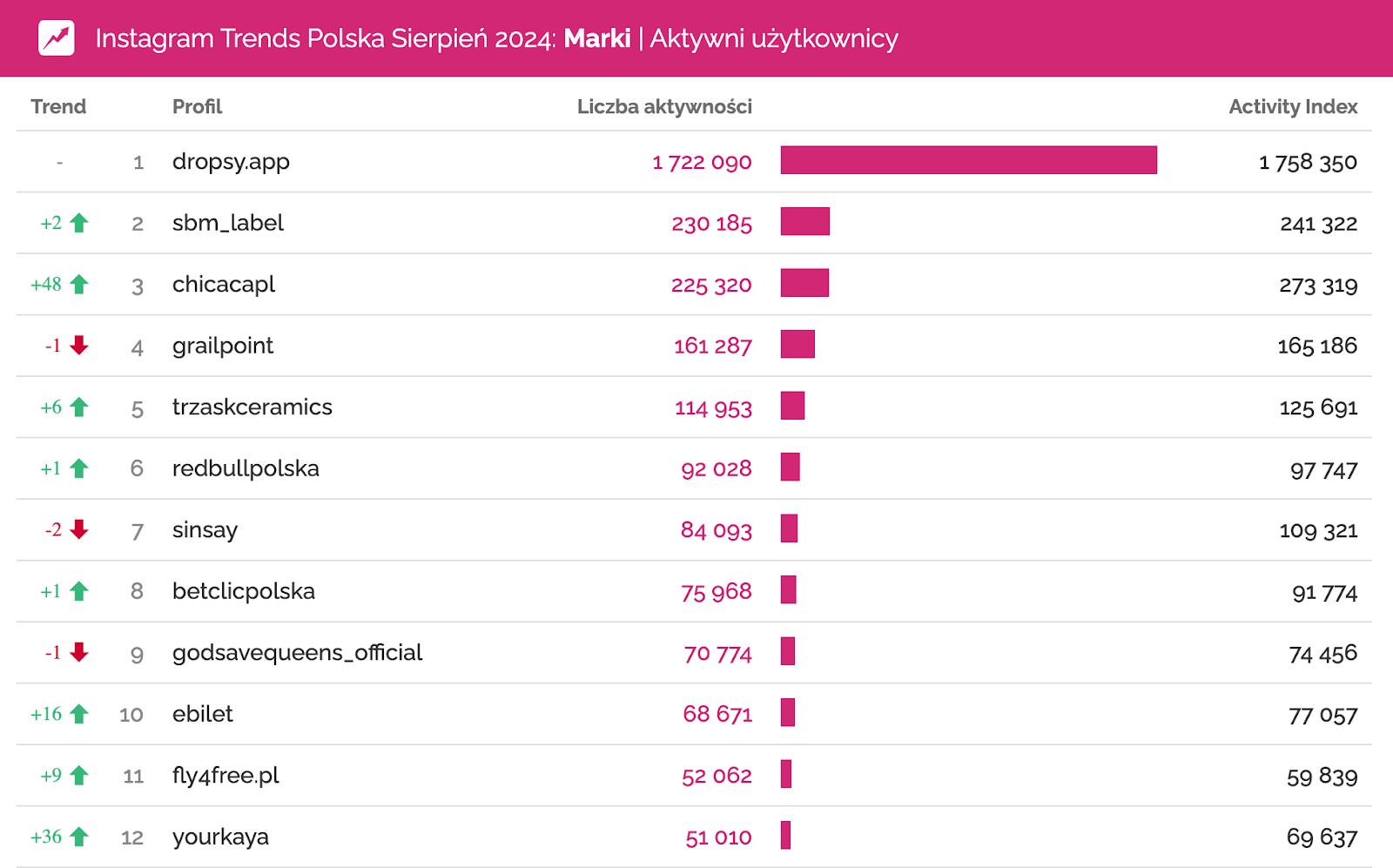
Task: Select the fly4free.pl profile name
Action: 225,775
